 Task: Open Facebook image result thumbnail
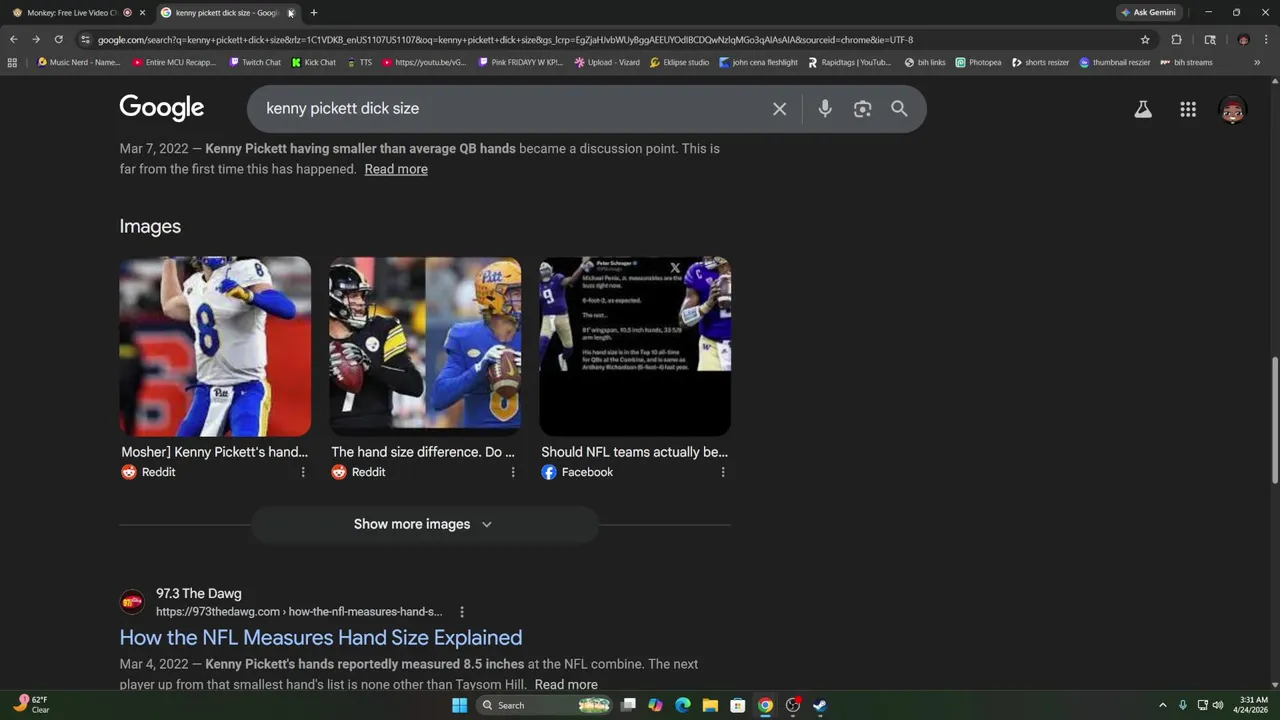click(635, 346)
